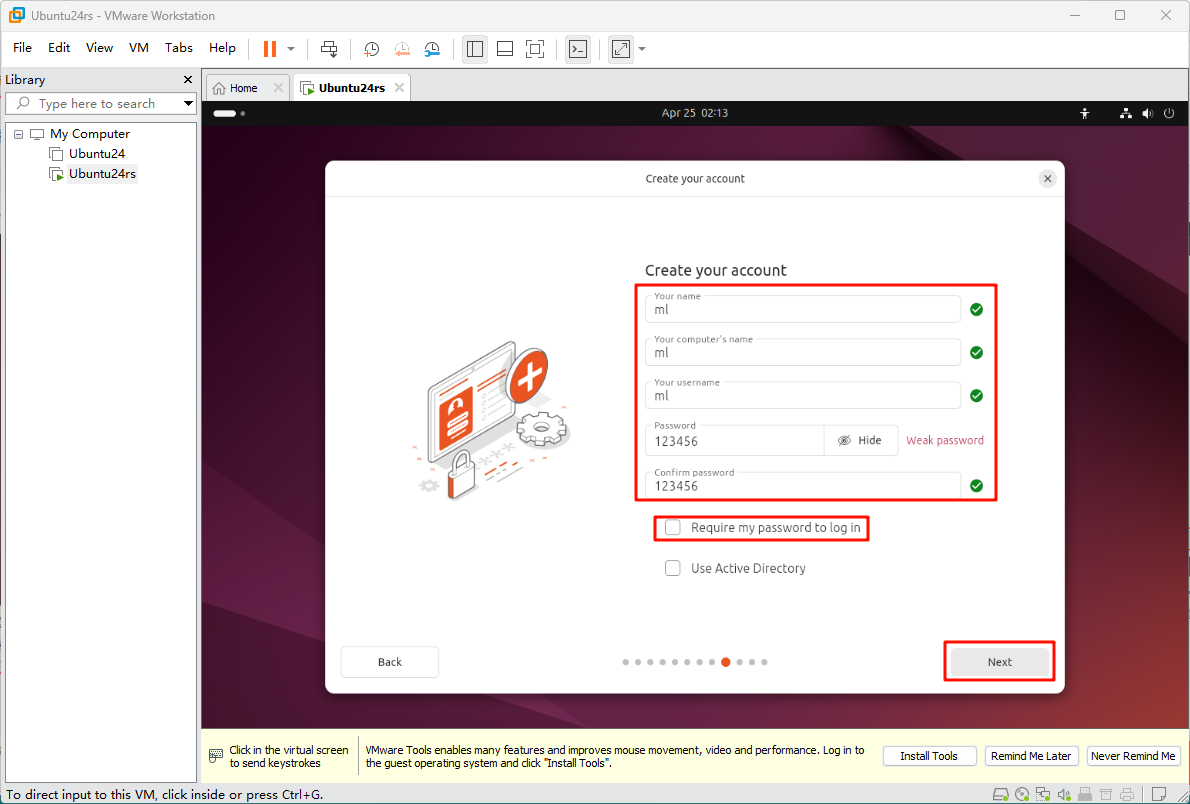Image resolution: width=1190 pixels, height=804 pixels.
Task: Revert the VM to its previous snapshot
Action: (401, 49)
